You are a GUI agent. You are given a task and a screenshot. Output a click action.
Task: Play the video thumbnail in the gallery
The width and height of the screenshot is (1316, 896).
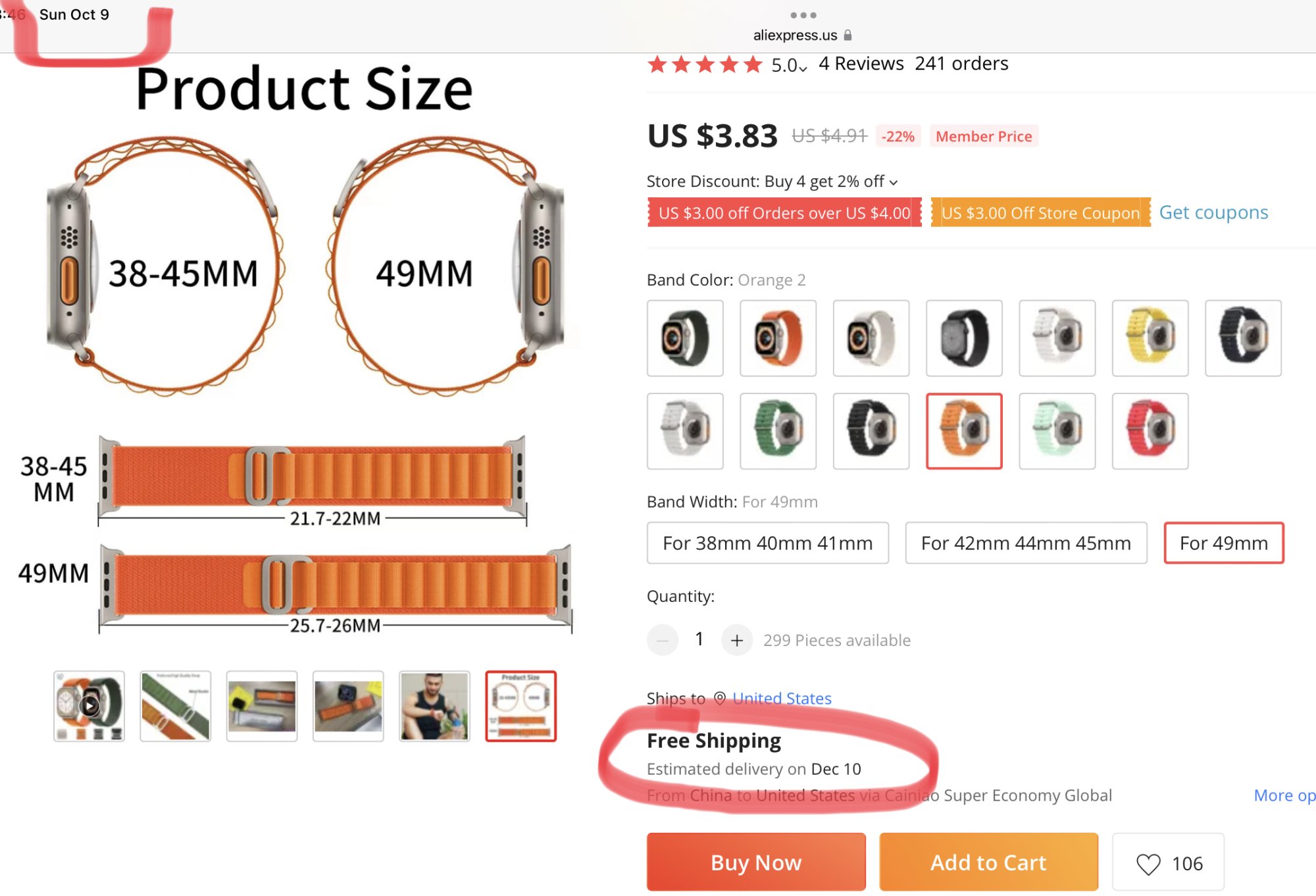click(89, 706)
